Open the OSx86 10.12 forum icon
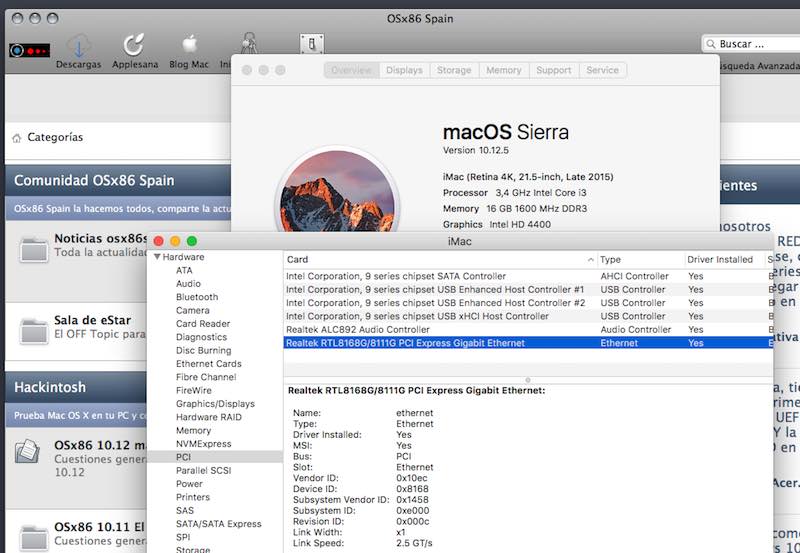 pos(28,450)
